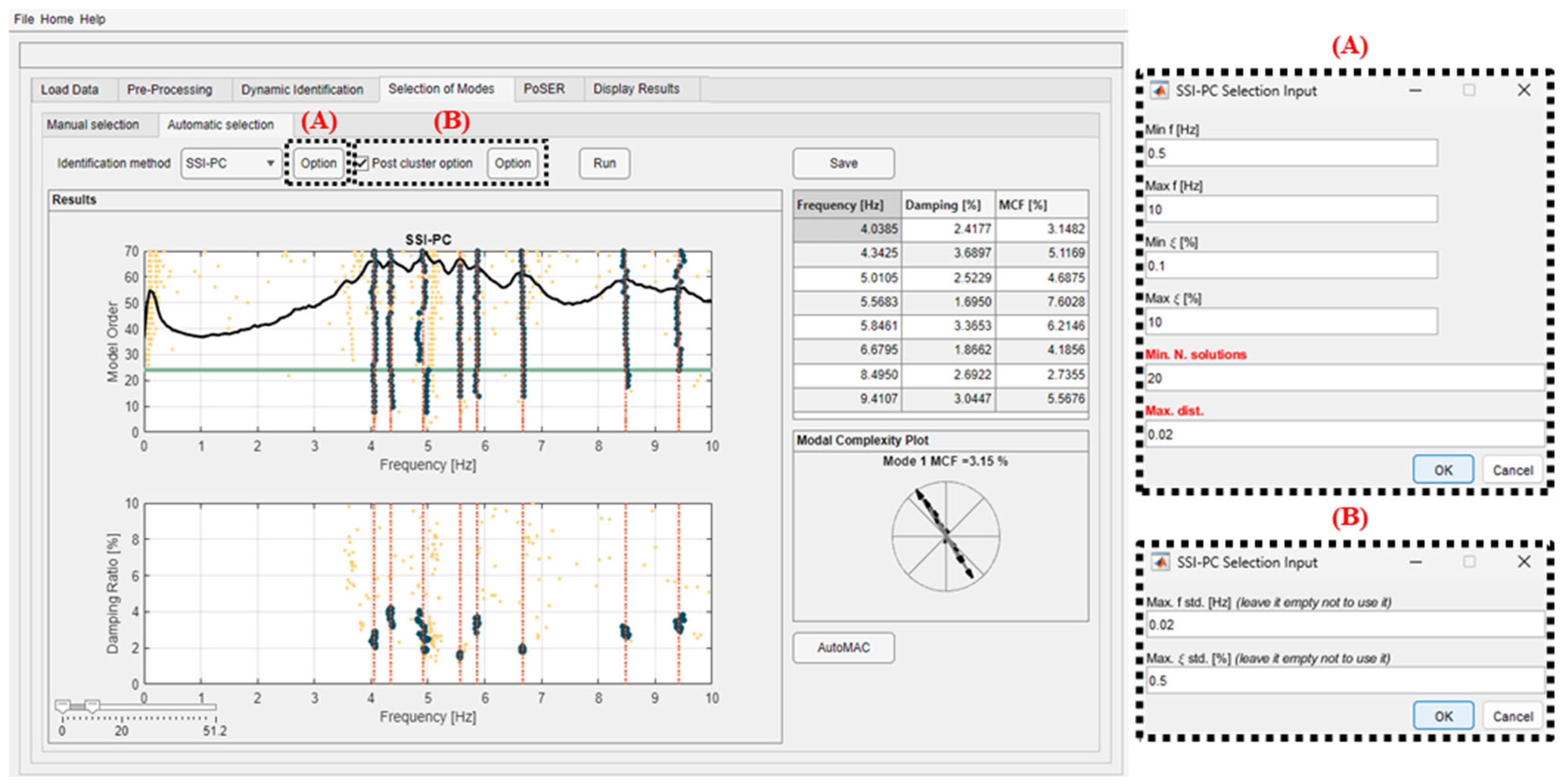Open the Identification method SSI-PC dropdown

tap(230, 163)
